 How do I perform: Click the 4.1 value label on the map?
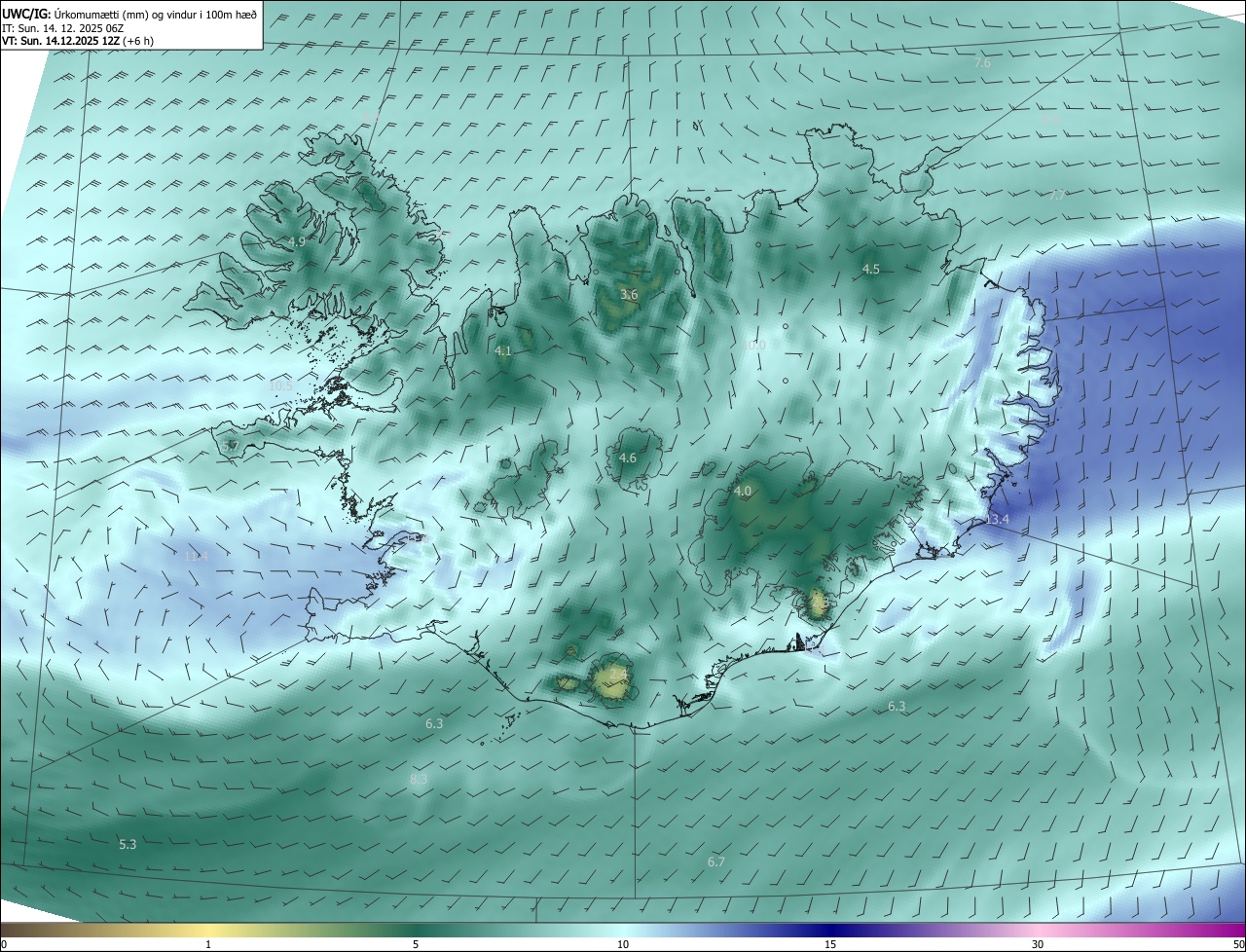click(502, 350)
